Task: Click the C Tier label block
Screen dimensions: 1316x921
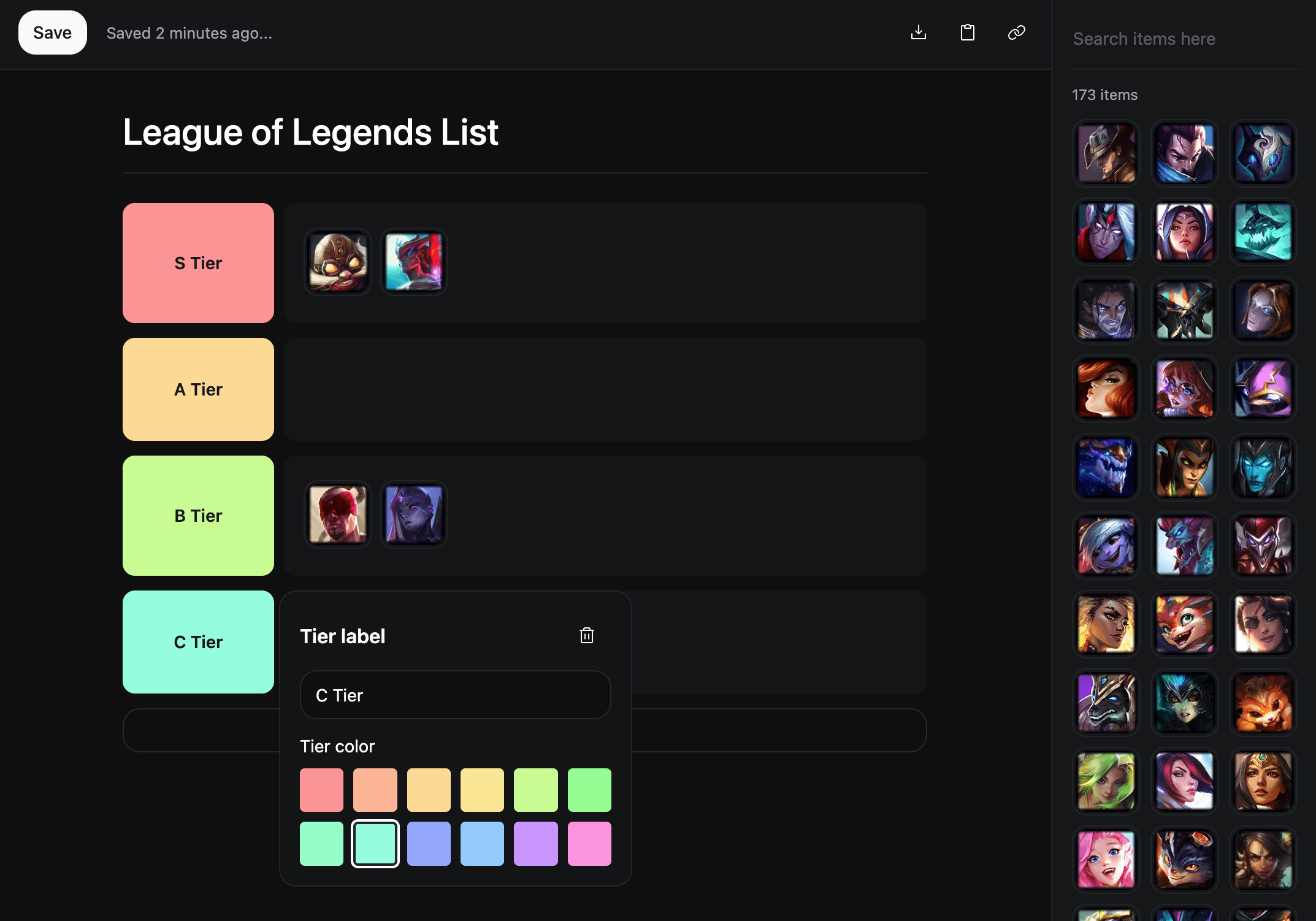Action: tap(198, 642)
